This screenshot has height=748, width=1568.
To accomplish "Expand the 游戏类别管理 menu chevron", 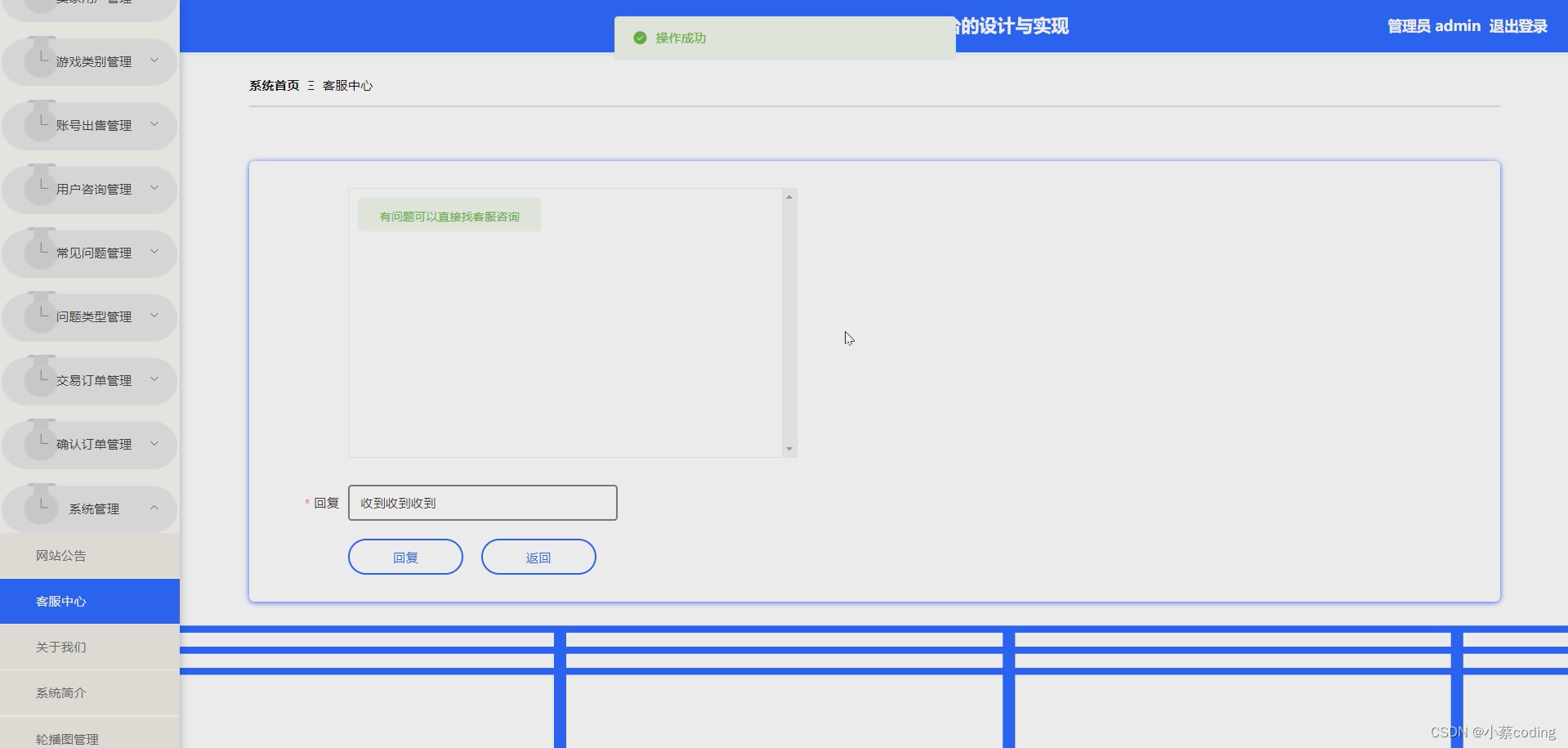I will click(x=154, y=60).
